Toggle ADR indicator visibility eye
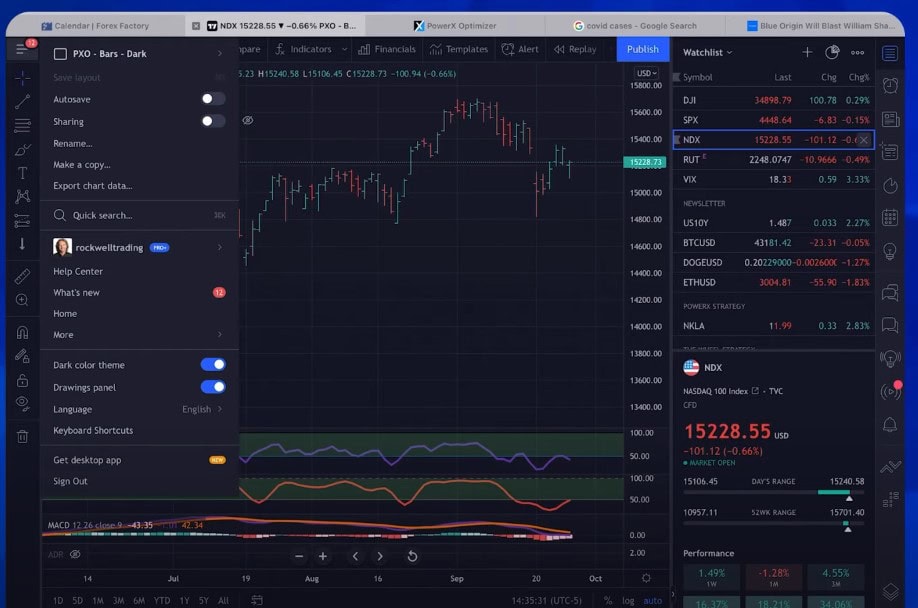Screen dimensions: 918x608 pyautogui.click(x=75, y=554)
